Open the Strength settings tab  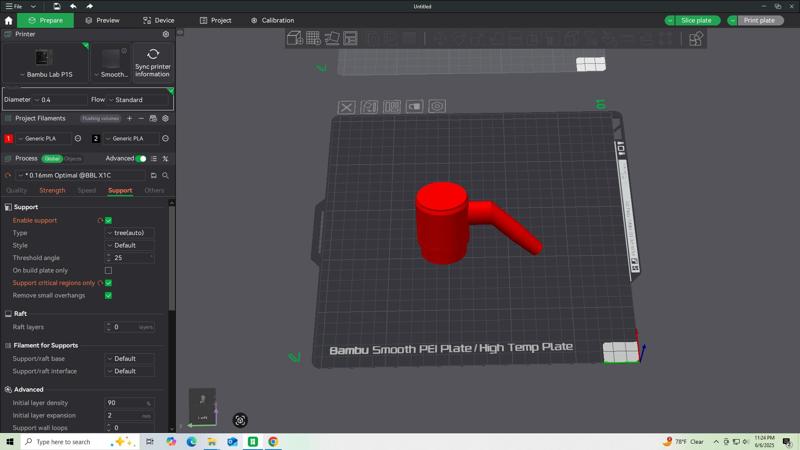click(x=52, y=190)
